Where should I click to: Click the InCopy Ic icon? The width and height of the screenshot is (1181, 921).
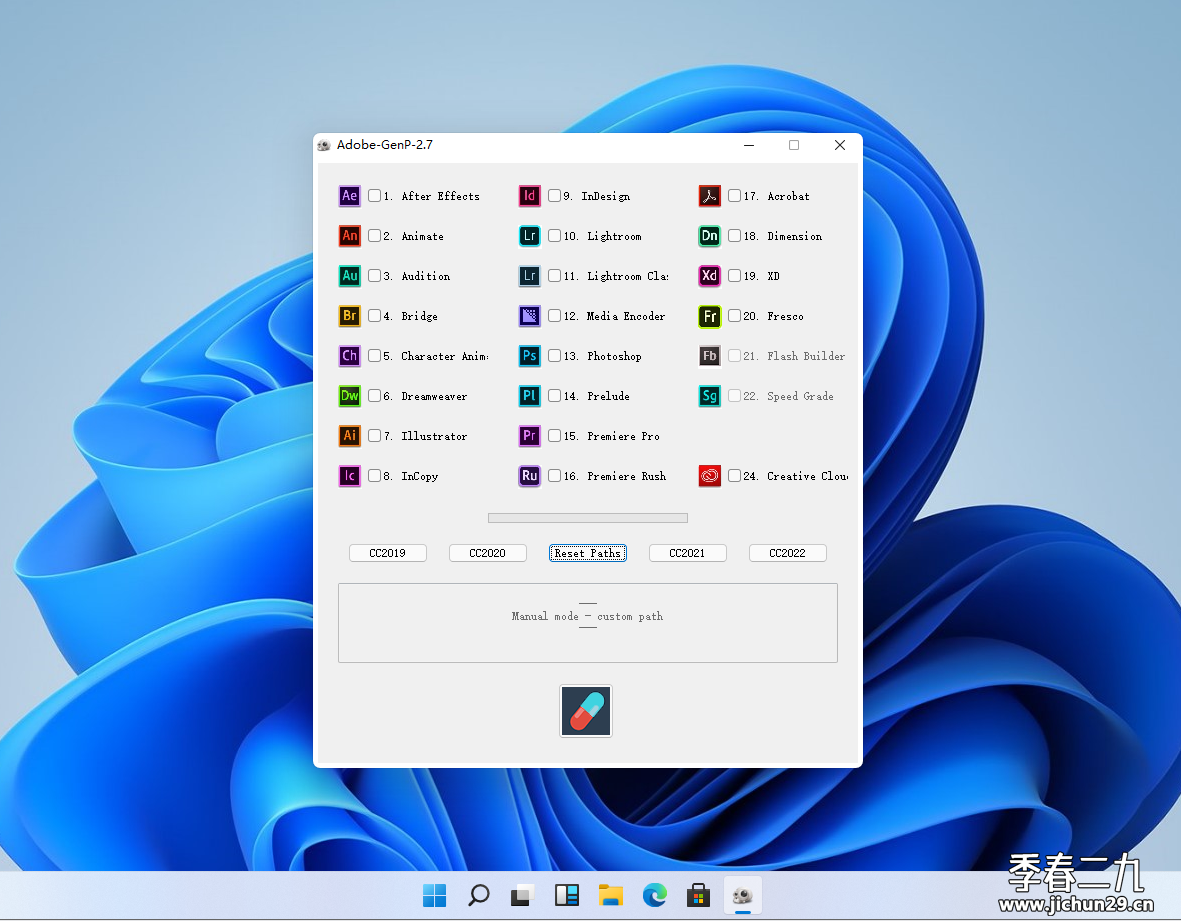click(x=349, y=476)
